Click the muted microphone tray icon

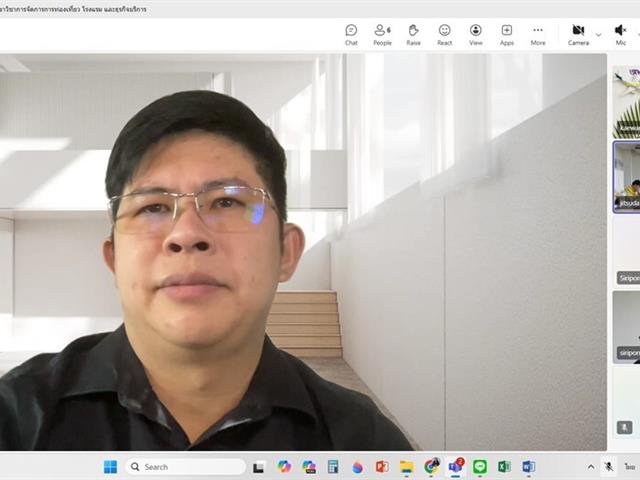[609, 467]
